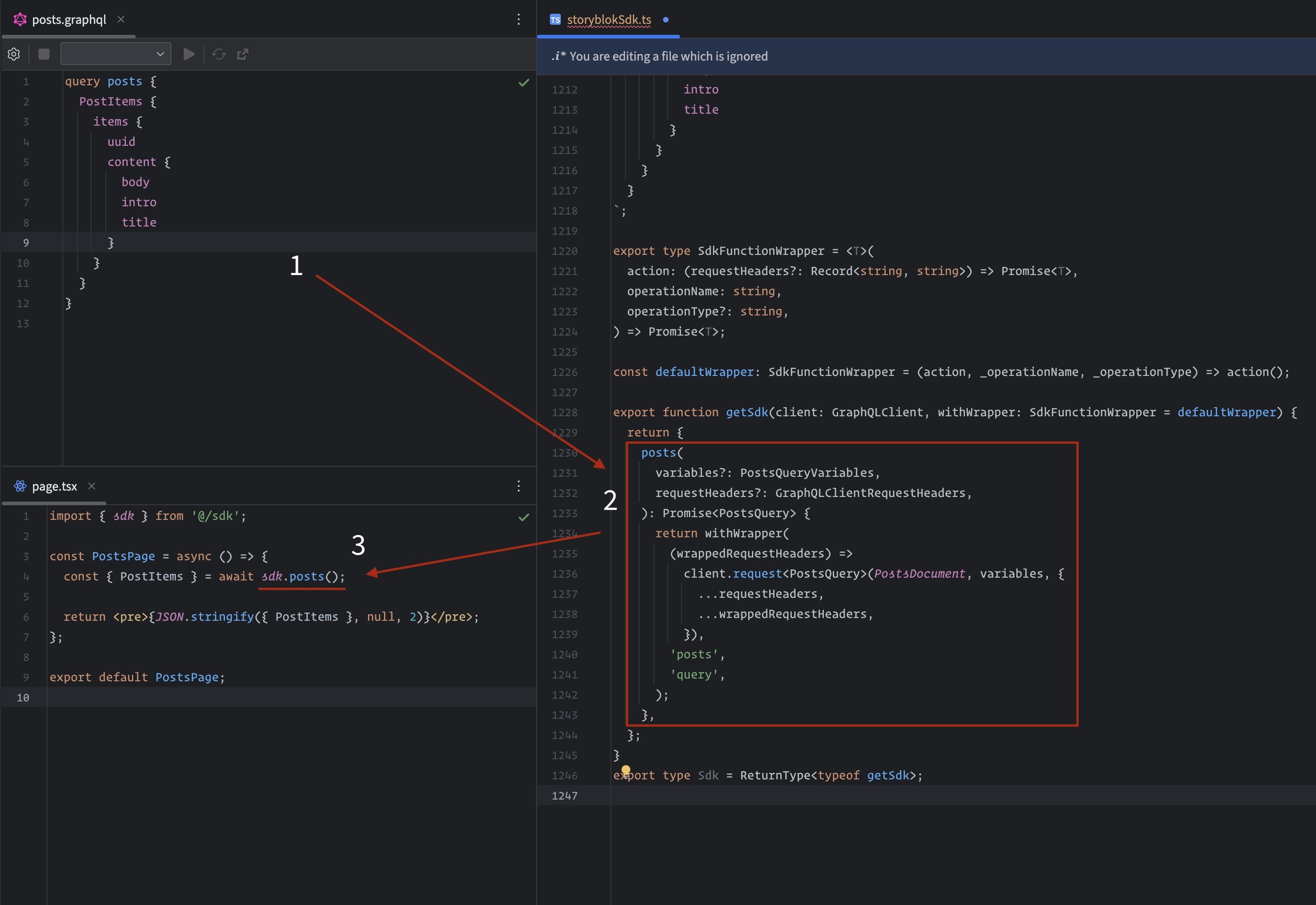Click 'const PostsPage' declaration in page.tsx
1316x905 pixels.
[102, 556]
